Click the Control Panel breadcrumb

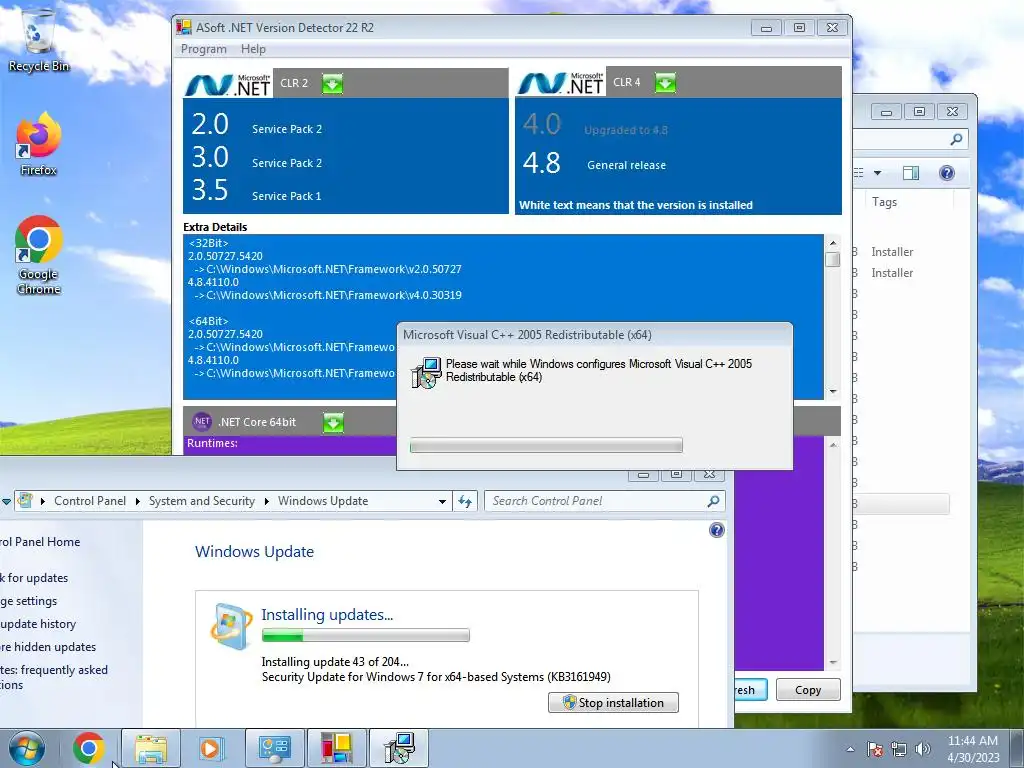[x=90, y=501]
